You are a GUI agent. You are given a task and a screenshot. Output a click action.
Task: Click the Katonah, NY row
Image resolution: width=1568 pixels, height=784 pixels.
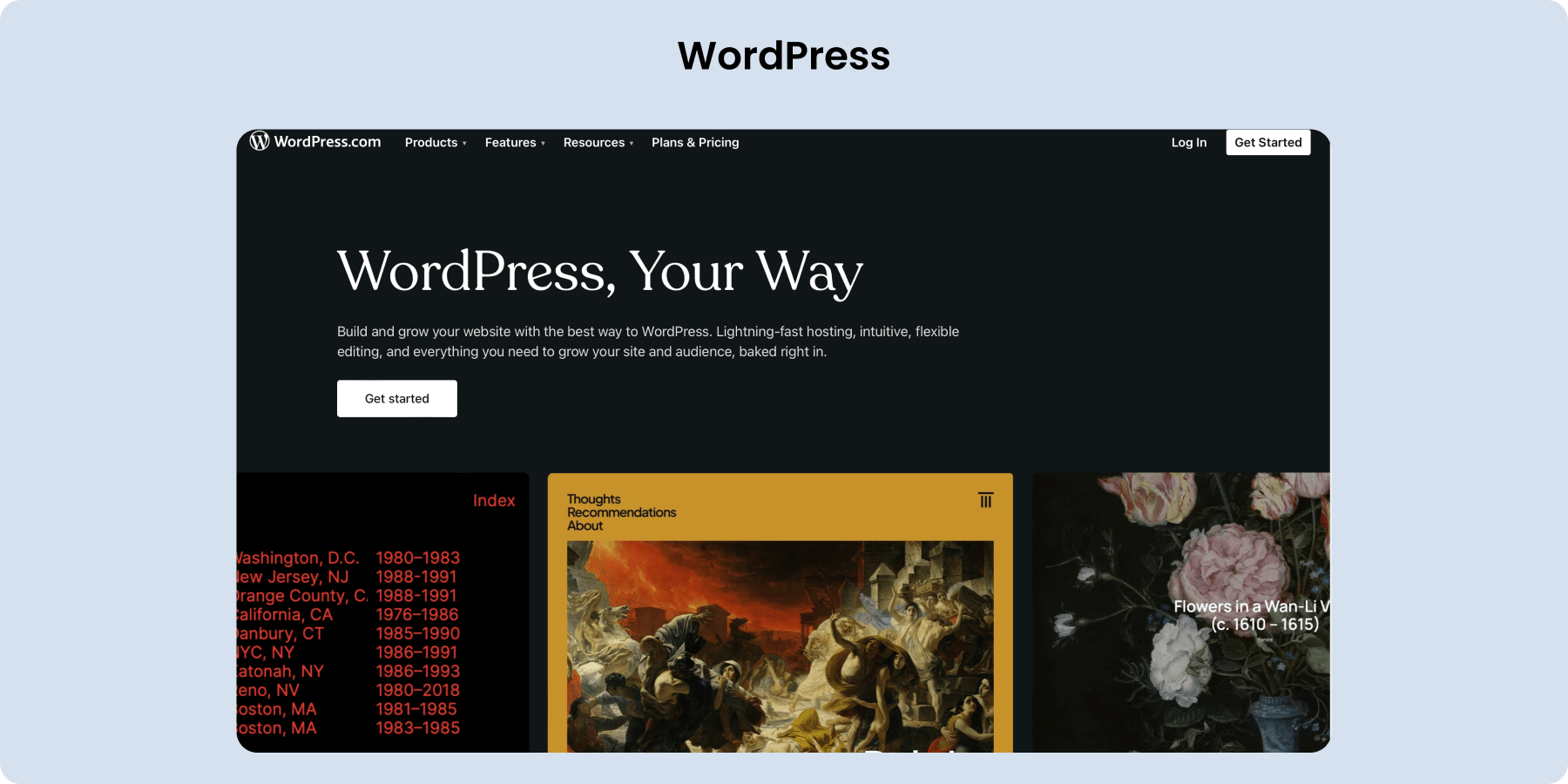(348, 671)
